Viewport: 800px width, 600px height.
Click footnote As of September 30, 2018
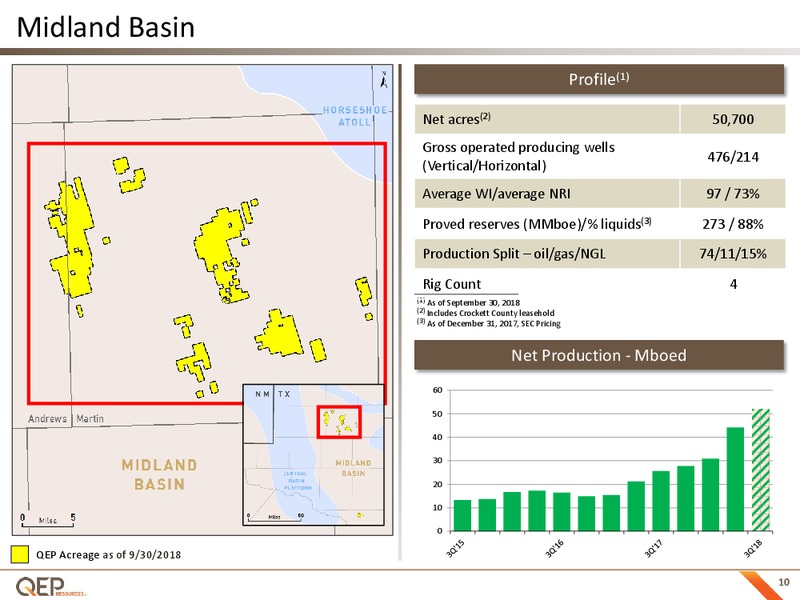[468, 303]
